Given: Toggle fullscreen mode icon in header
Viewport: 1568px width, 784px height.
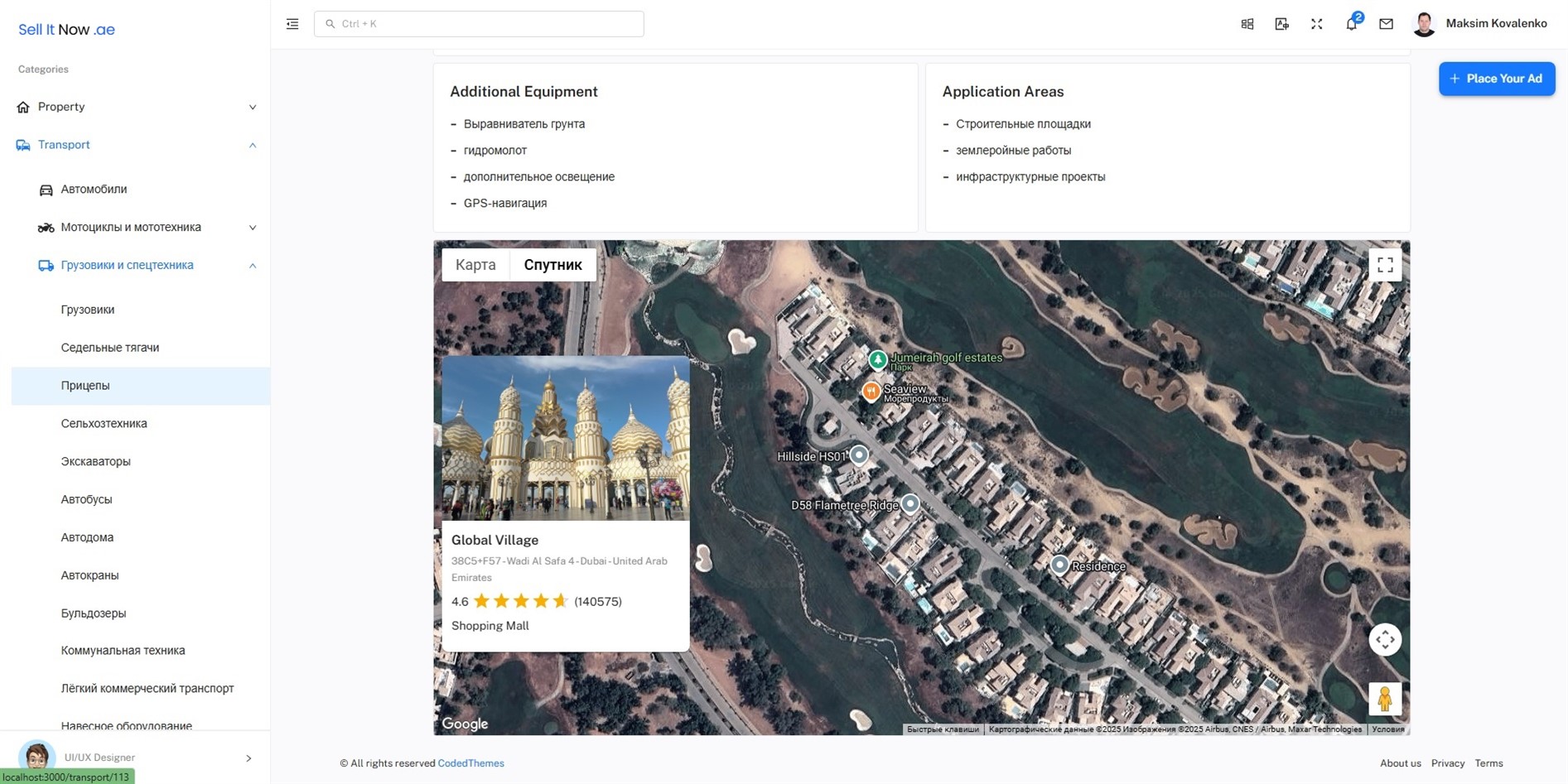Looking at the screenshot, I should pos(1316,24).
